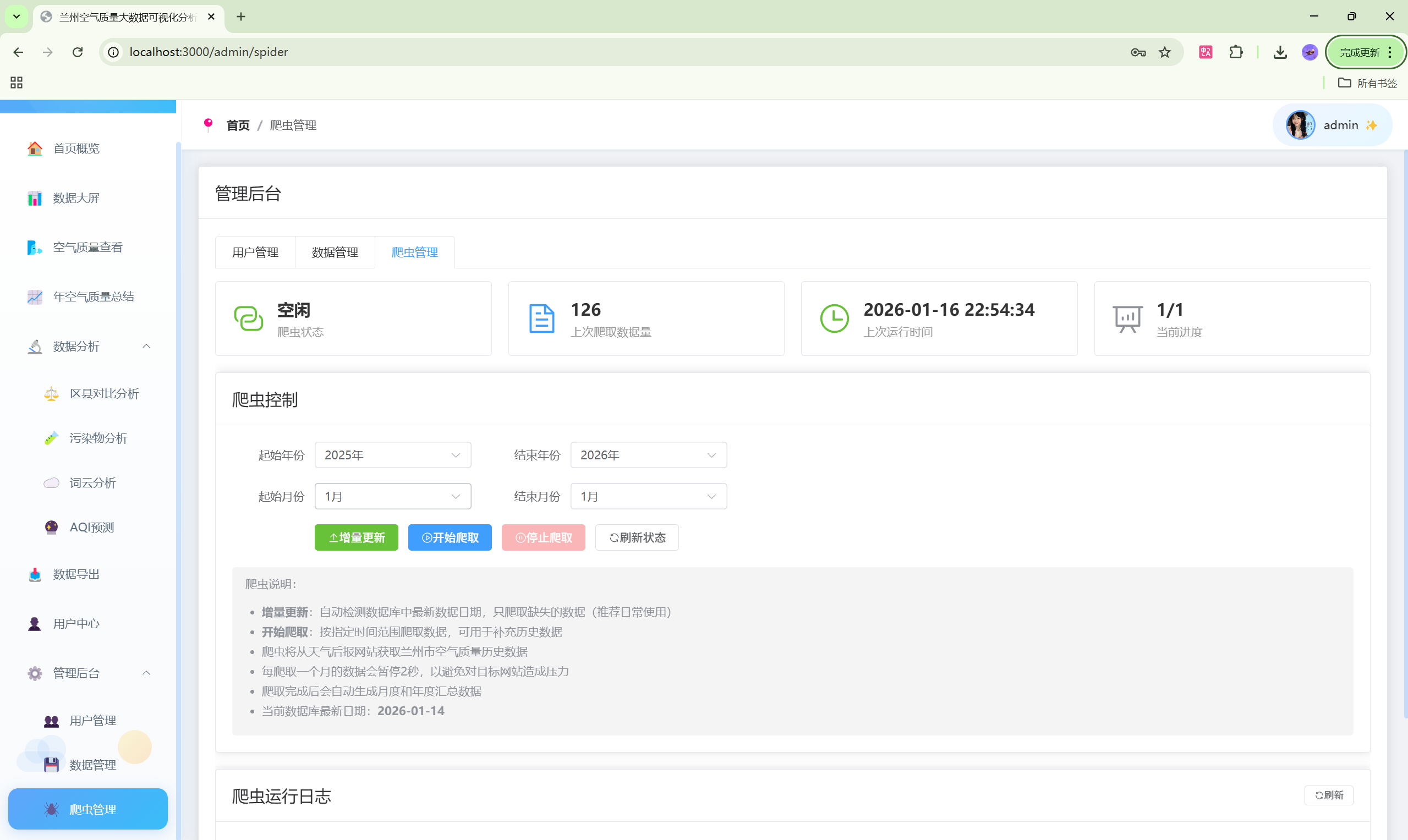Open the 结束月份 dropdown showing 1月

(648, 496)
